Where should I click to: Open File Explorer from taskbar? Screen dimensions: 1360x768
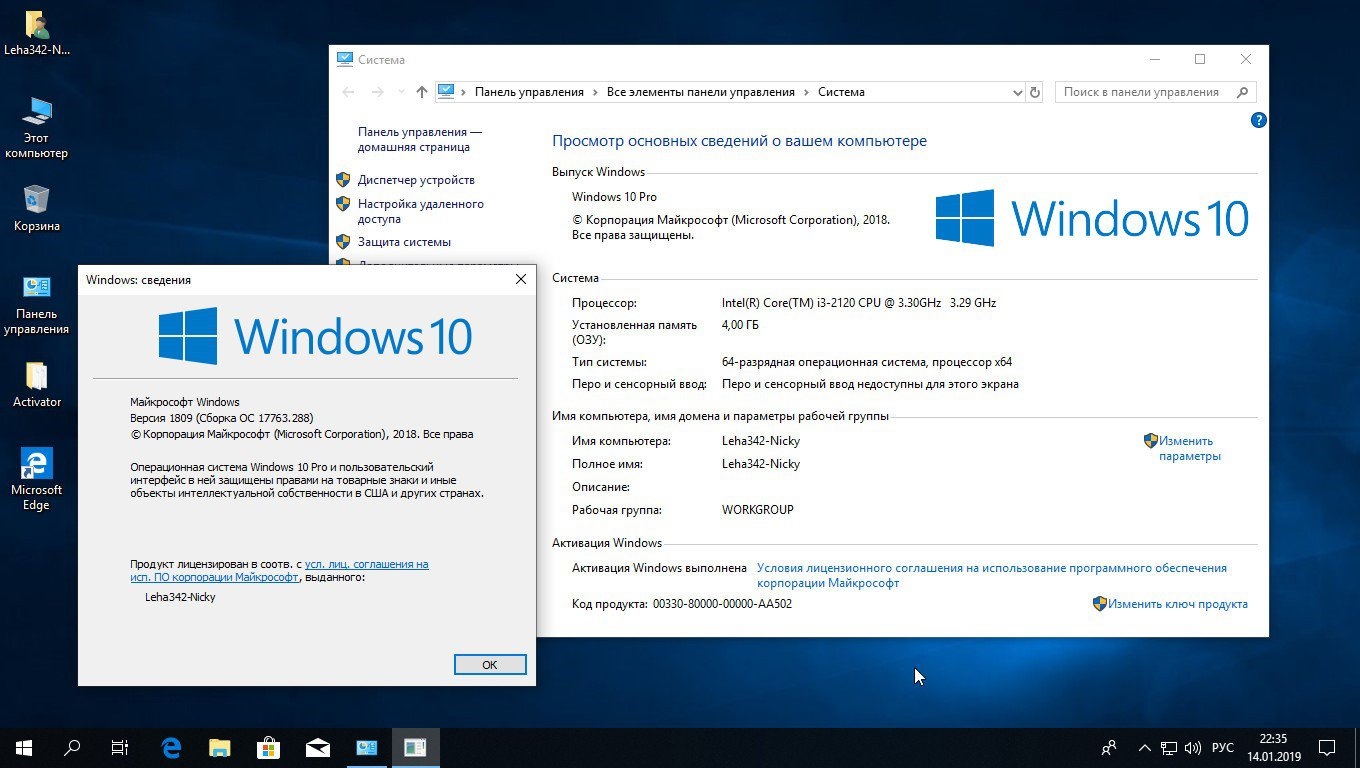click(x=220, y=747)
